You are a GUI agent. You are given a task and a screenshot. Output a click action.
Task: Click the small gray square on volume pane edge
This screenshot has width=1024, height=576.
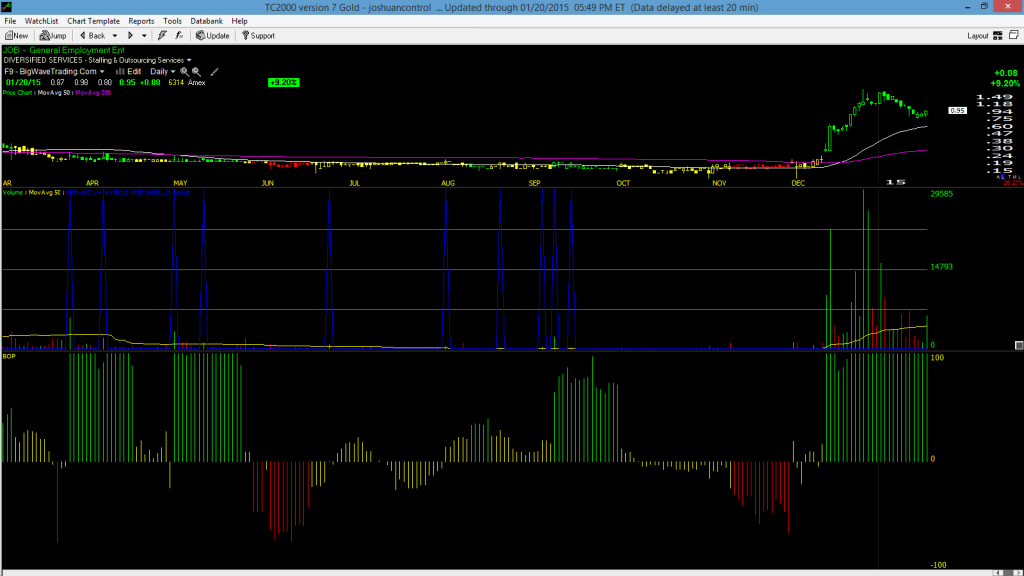click(1019, 345)
